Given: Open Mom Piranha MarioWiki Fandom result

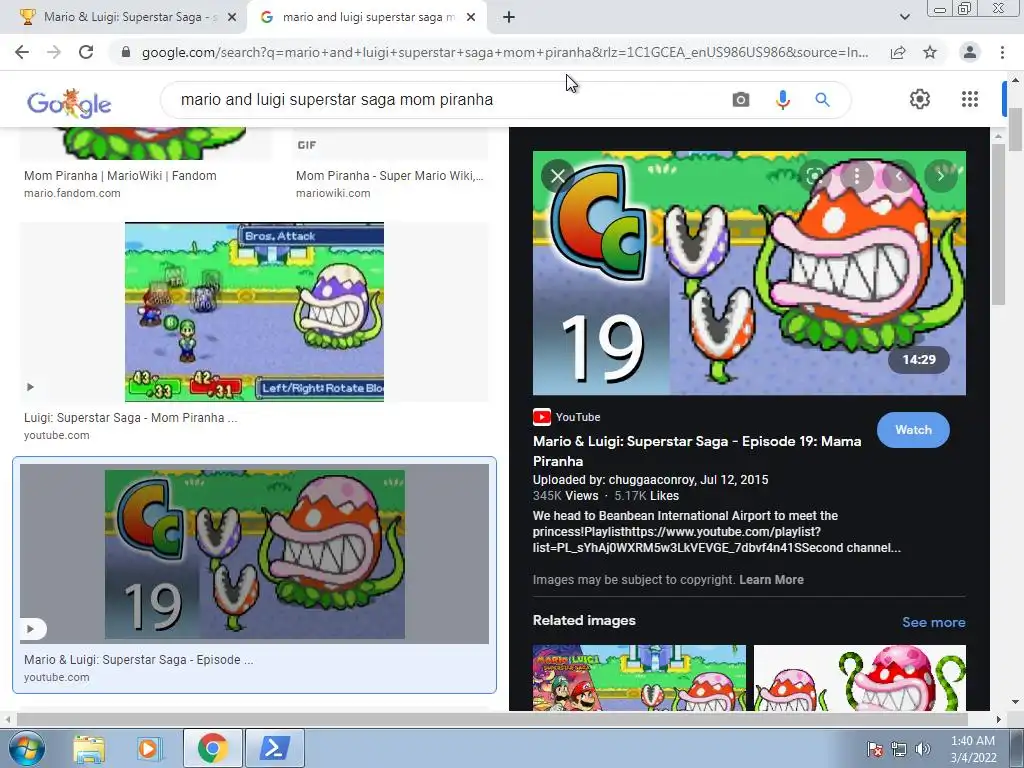Looking at the screenshot, I should click(x=120, y=176).
